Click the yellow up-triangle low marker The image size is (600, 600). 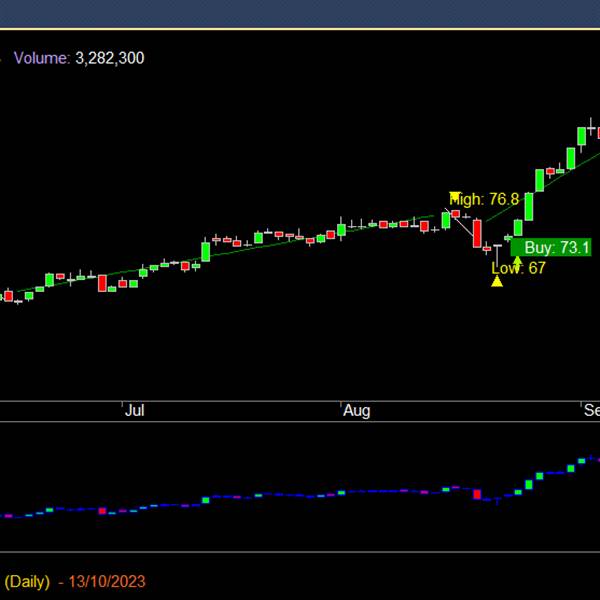(x=497, y=281)
